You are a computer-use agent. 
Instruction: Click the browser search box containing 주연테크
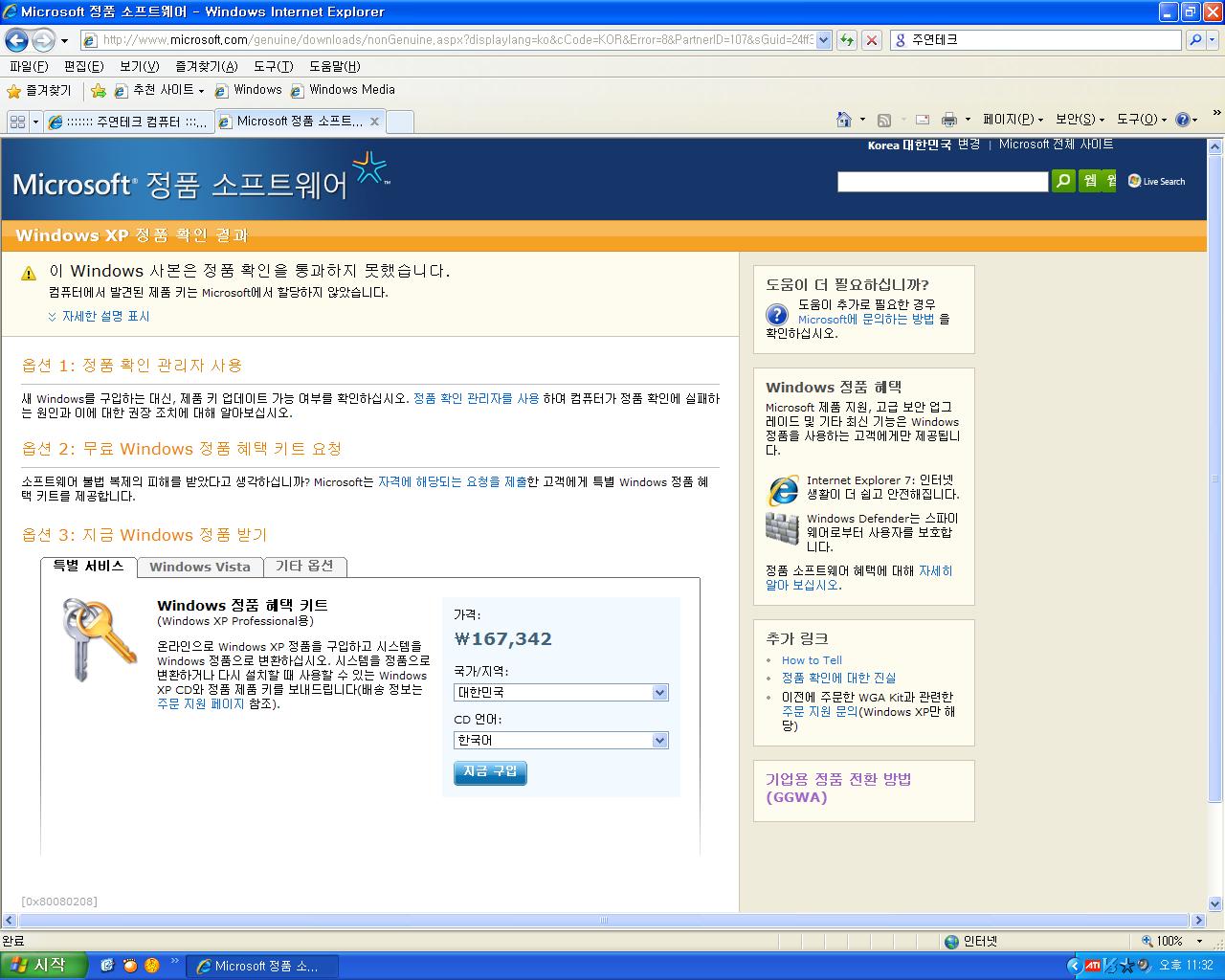coord(1036,40)
